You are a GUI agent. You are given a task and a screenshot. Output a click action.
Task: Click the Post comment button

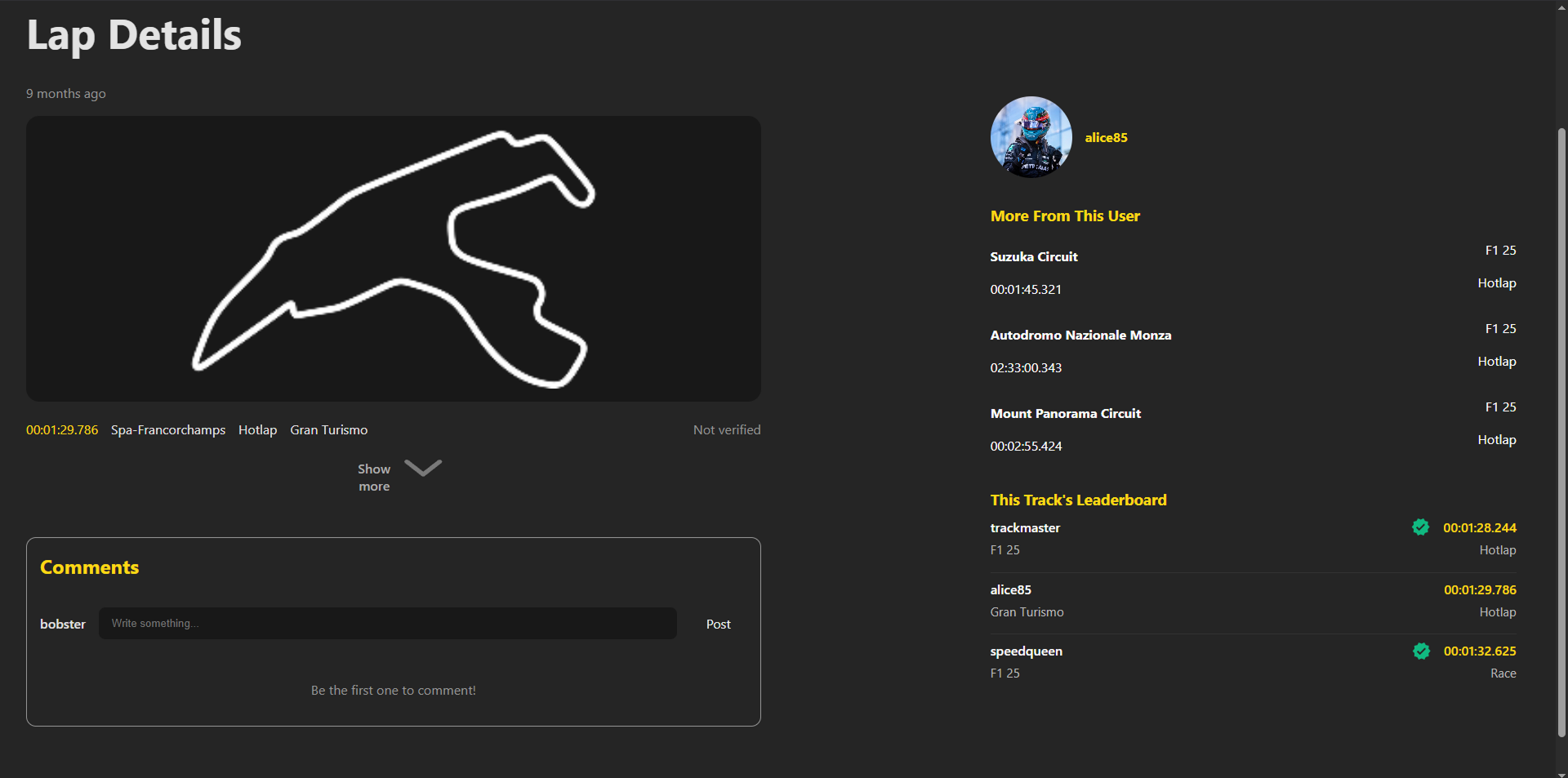718,623
